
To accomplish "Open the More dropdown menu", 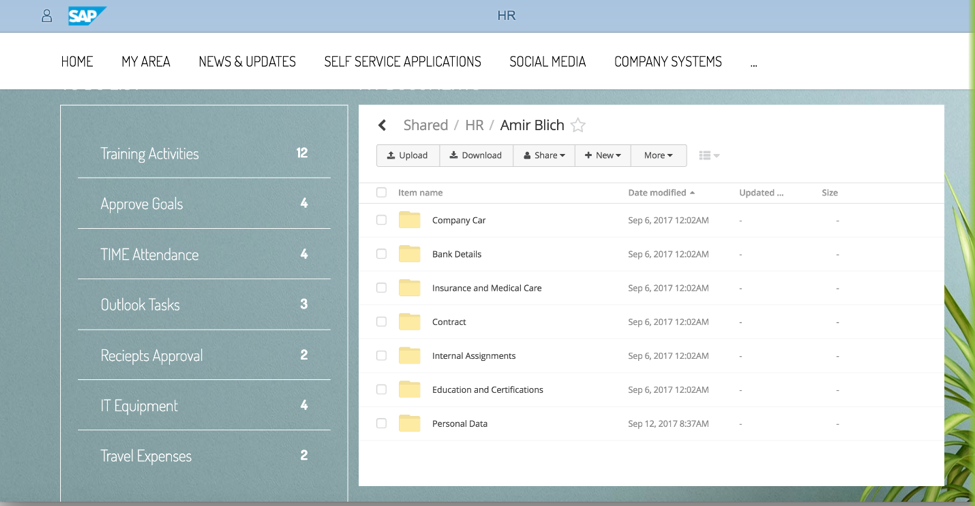I will (x=658, y=156).
